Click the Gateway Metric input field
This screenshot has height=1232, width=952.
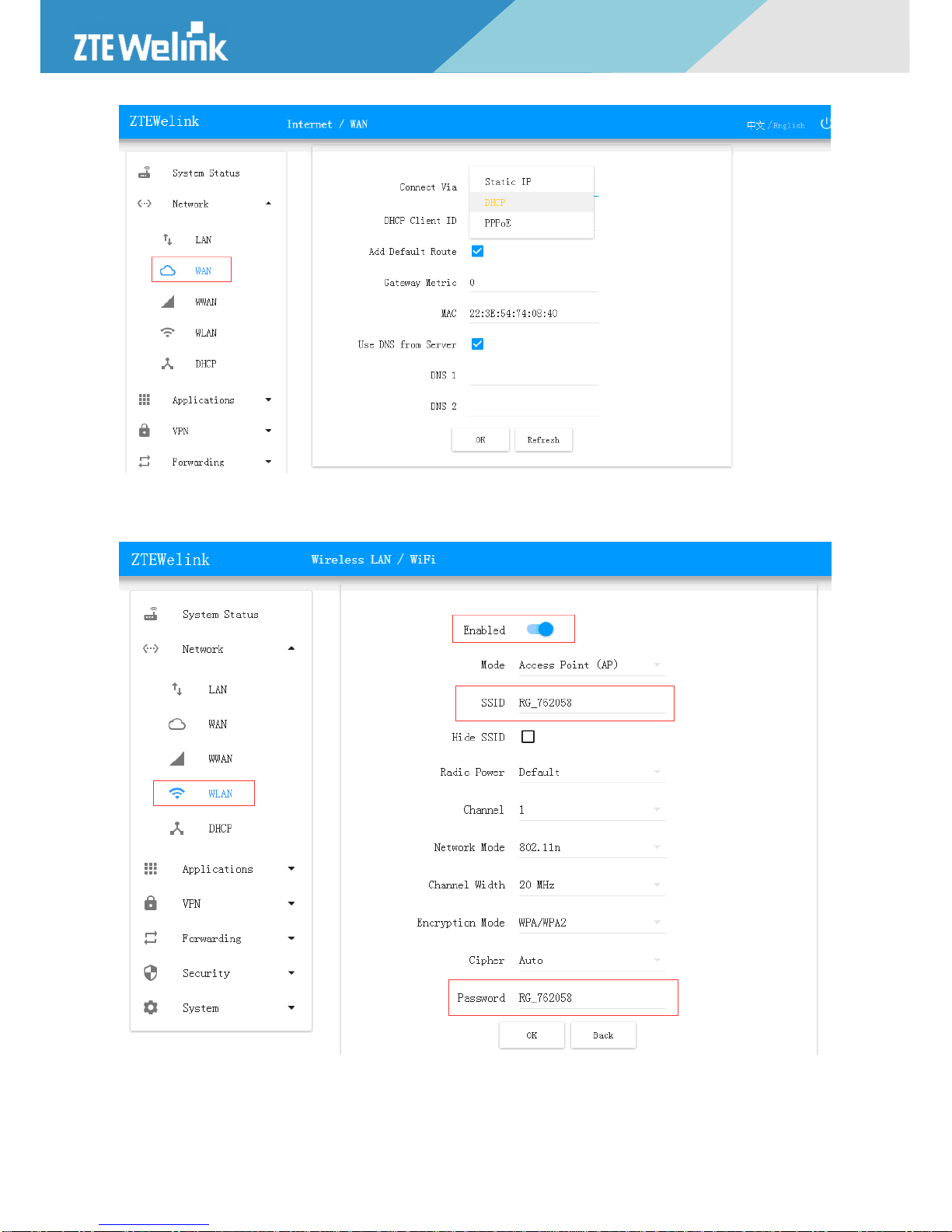tap(534, 283)
